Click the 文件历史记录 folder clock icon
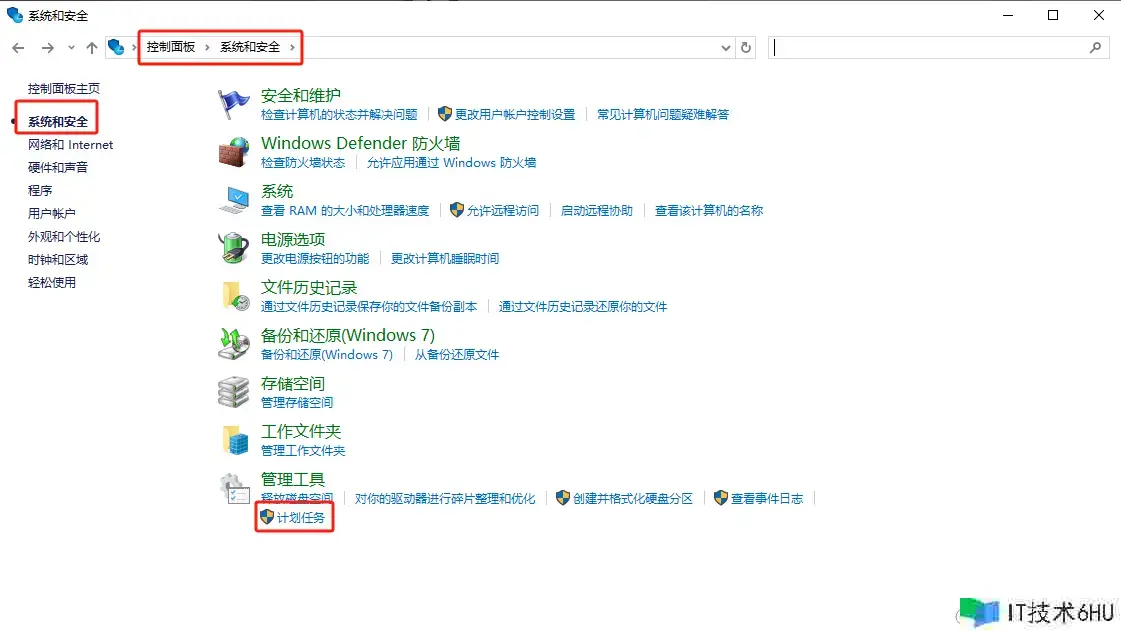Image resolution: width=1121 pixels, height=631 pixels. click(234, 296)
